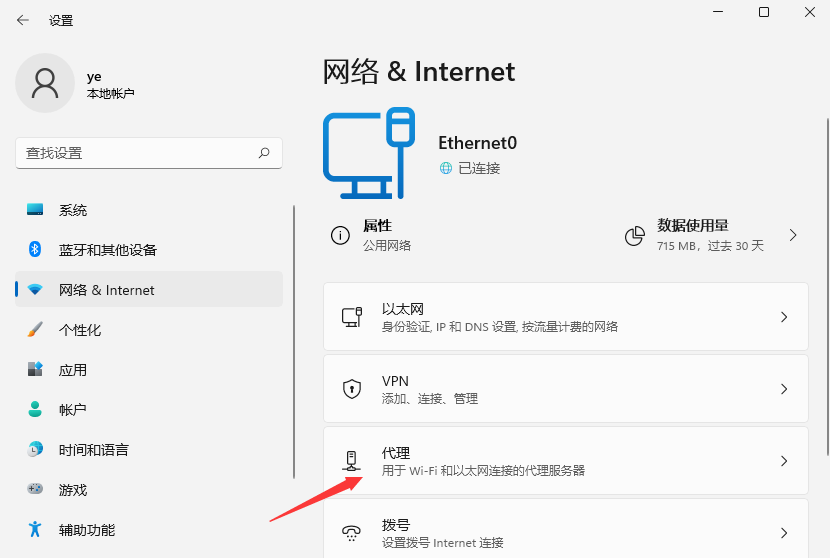
Task: Open the VPN card title
Action: (395, 381)
